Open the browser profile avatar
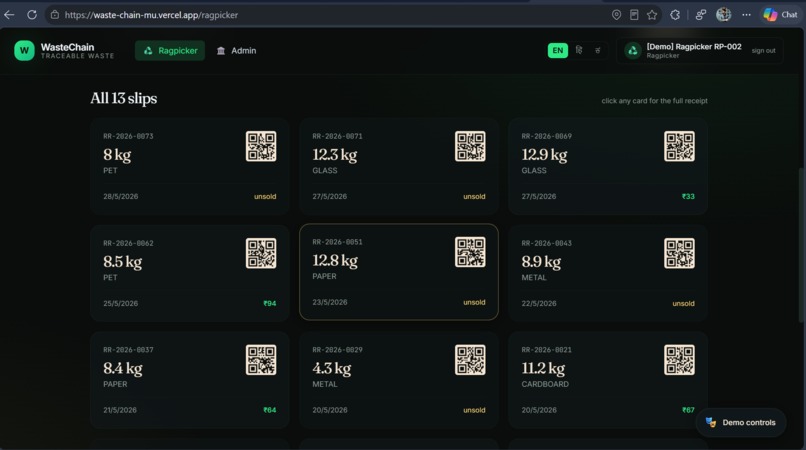Screen dimensions: 806x450 point(724,15)
